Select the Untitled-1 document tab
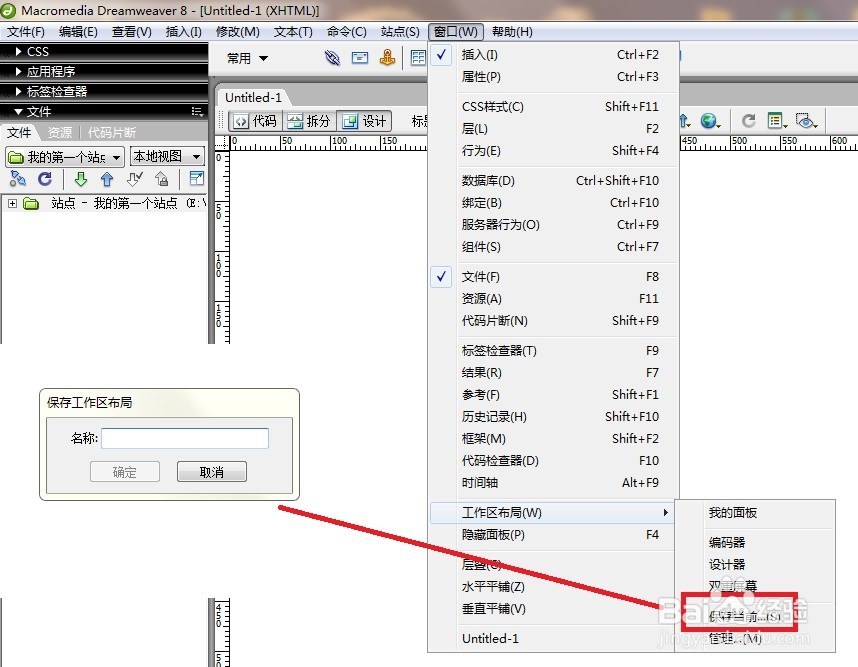The height and width of the screenshot is (667, 858). coord(253,98)
